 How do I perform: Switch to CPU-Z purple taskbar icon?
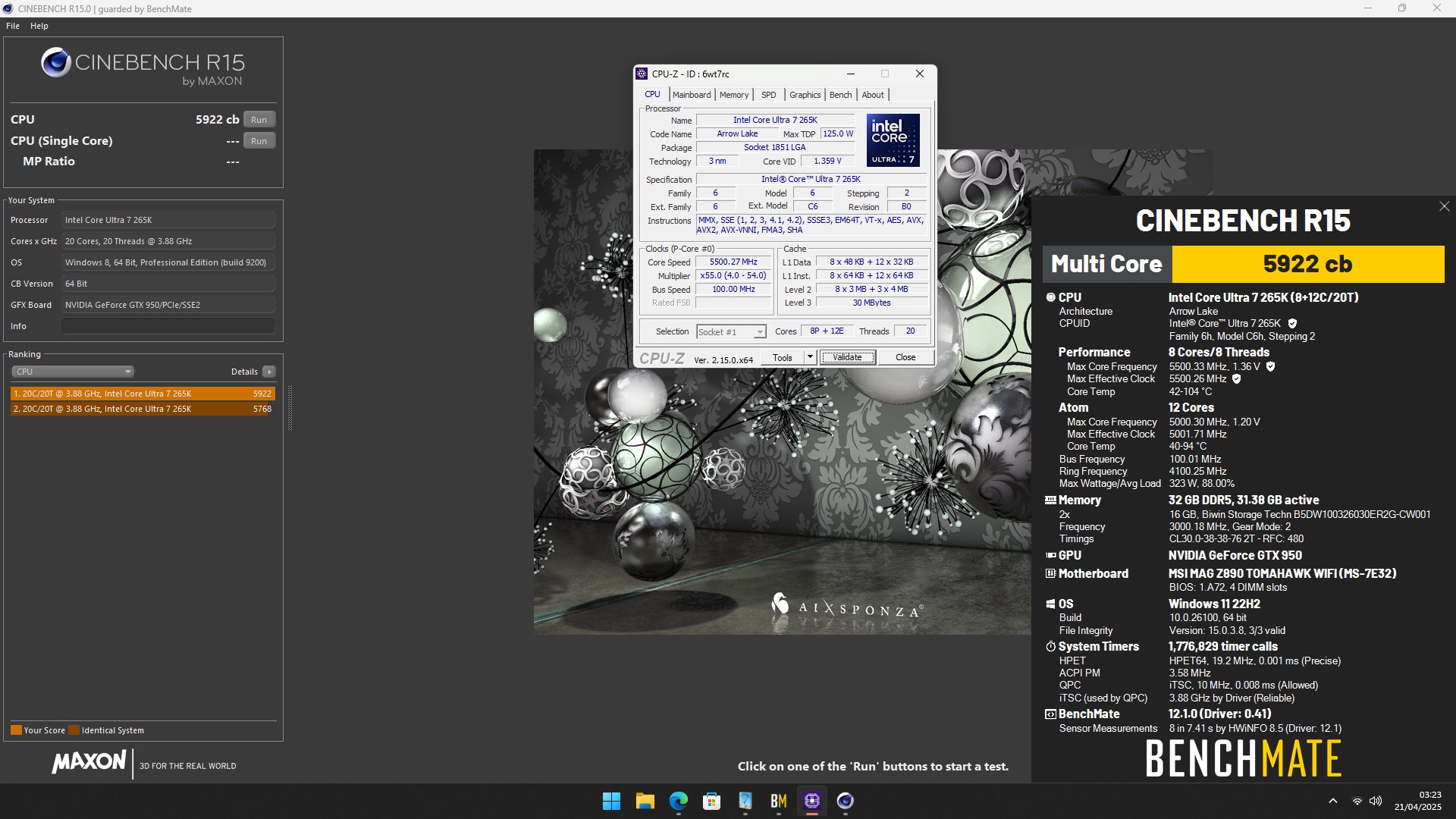pos(811,801)
